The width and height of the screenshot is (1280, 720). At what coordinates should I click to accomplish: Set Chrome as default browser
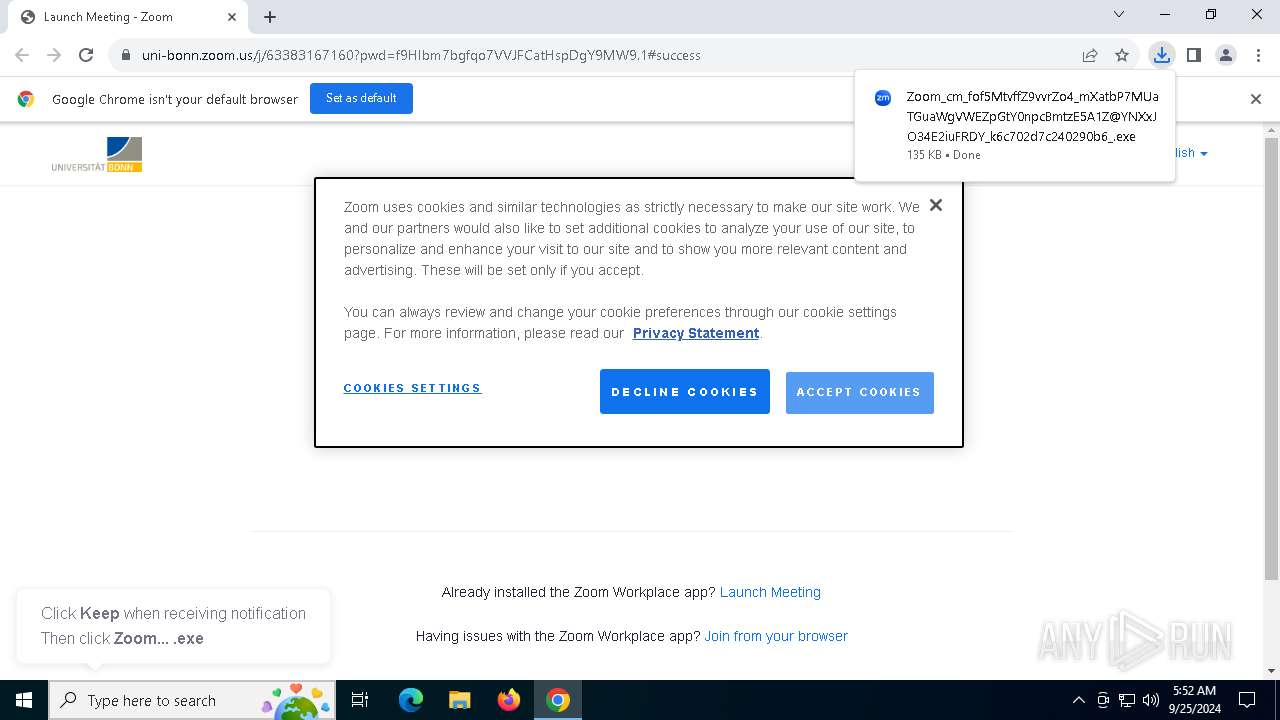361,98
